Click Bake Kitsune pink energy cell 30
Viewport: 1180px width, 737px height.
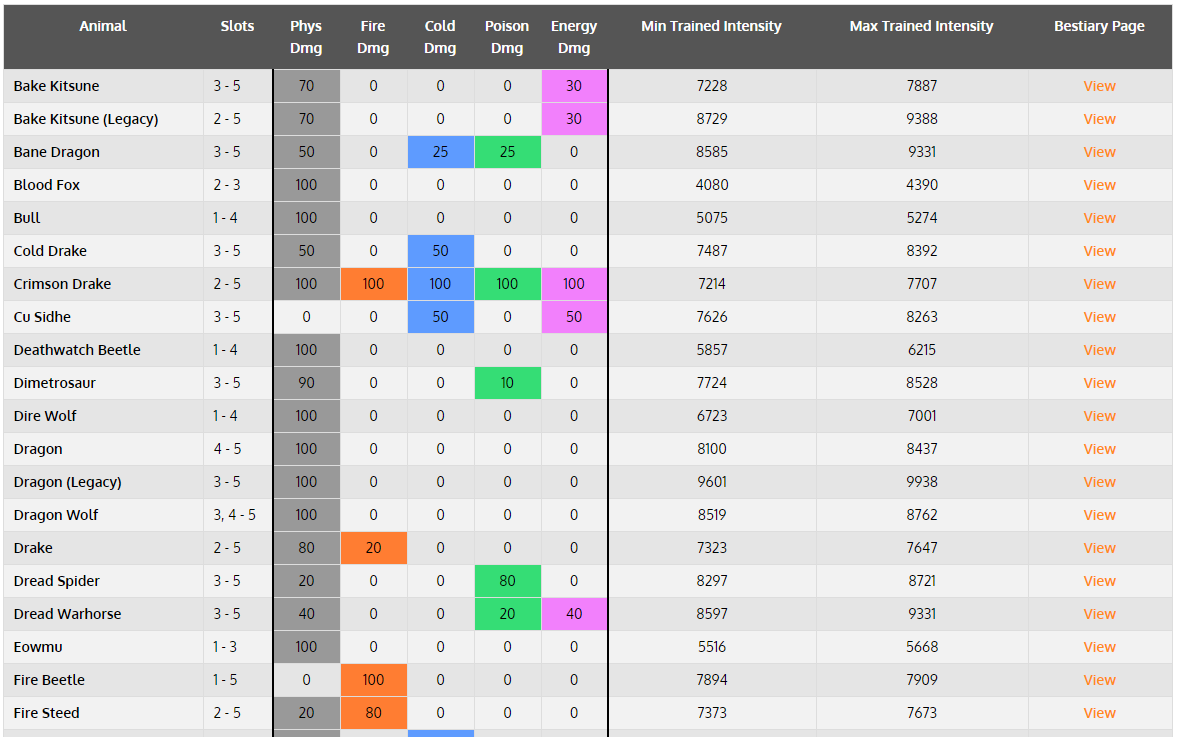[574, 86]
